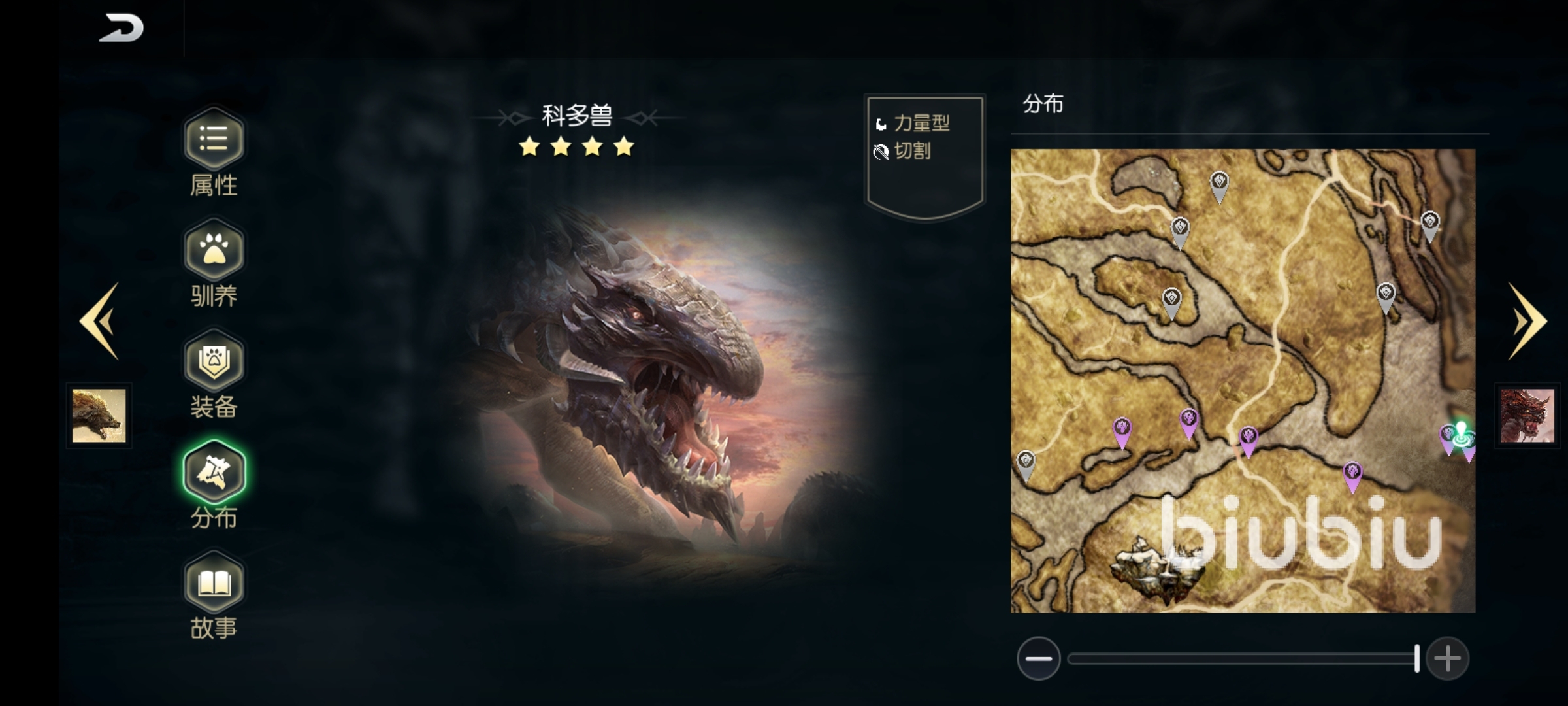This screenshot has width=1568, height=706.
Task: Select the leftmost purple spawn pin on the map
Action: pyautogui.click(x=1122, y=433)
